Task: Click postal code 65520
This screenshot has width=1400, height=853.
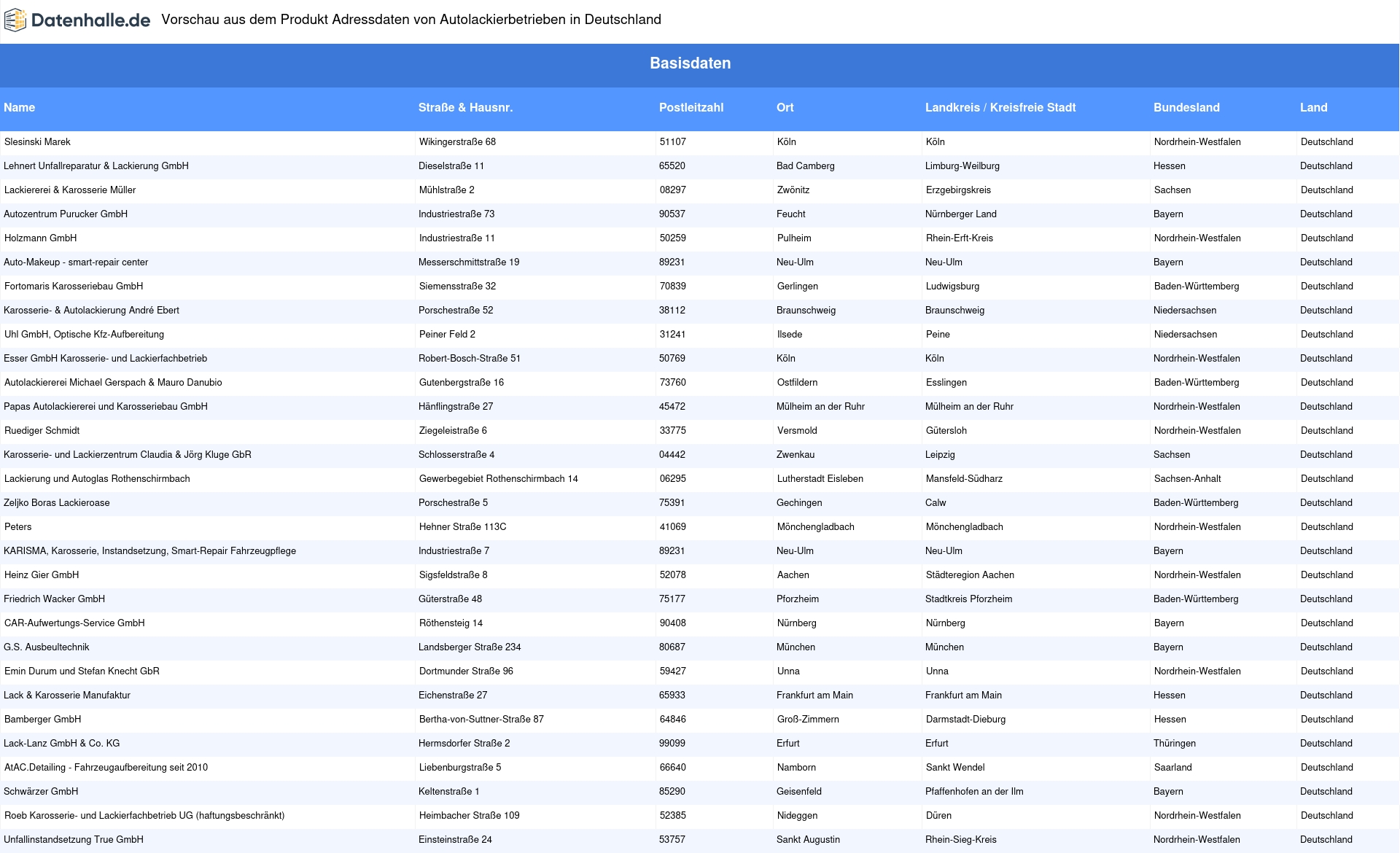Action: [672, 166]
